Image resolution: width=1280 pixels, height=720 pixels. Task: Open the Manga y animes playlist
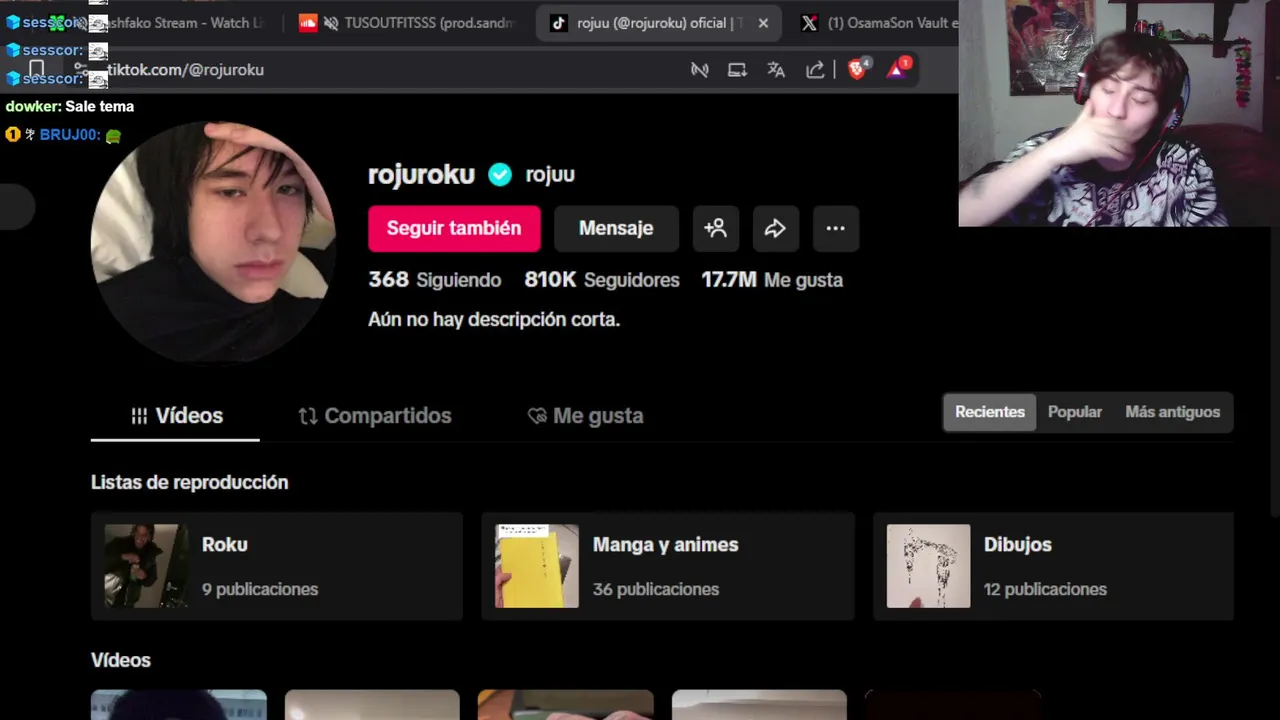pos(668,566)
